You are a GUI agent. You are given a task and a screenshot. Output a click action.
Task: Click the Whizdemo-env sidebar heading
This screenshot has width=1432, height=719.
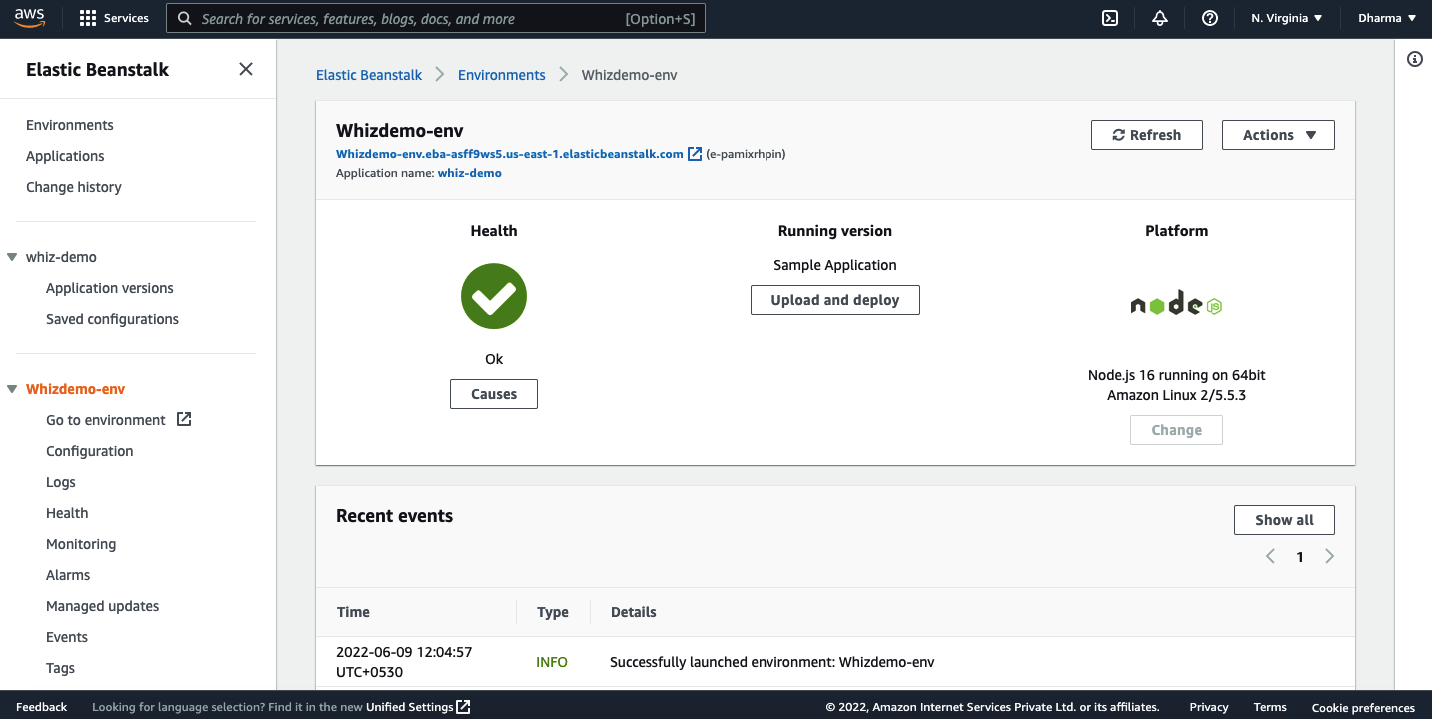tap(76, 389)
